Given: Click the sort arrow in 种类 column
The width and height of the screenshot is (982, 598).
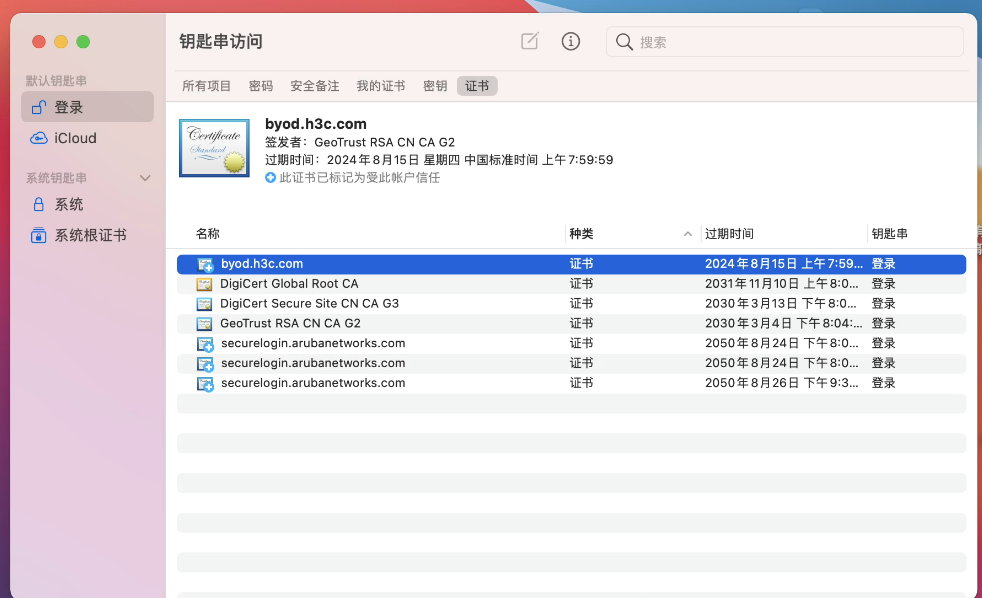Looking at the screenshot, I should pos(688,234).
